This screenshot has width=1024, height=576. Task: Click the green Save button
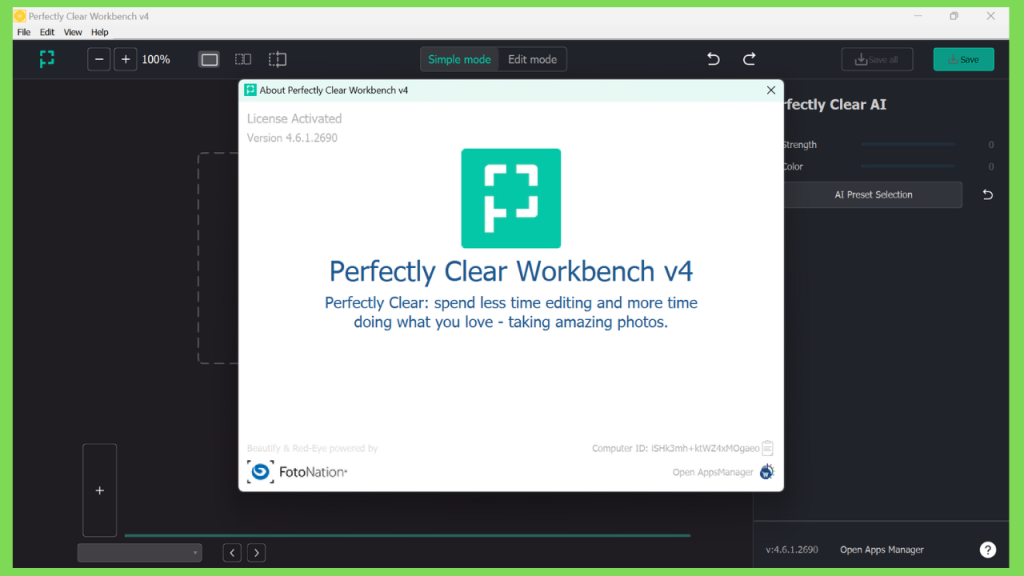pyautogui.click(x=963, y=59)
